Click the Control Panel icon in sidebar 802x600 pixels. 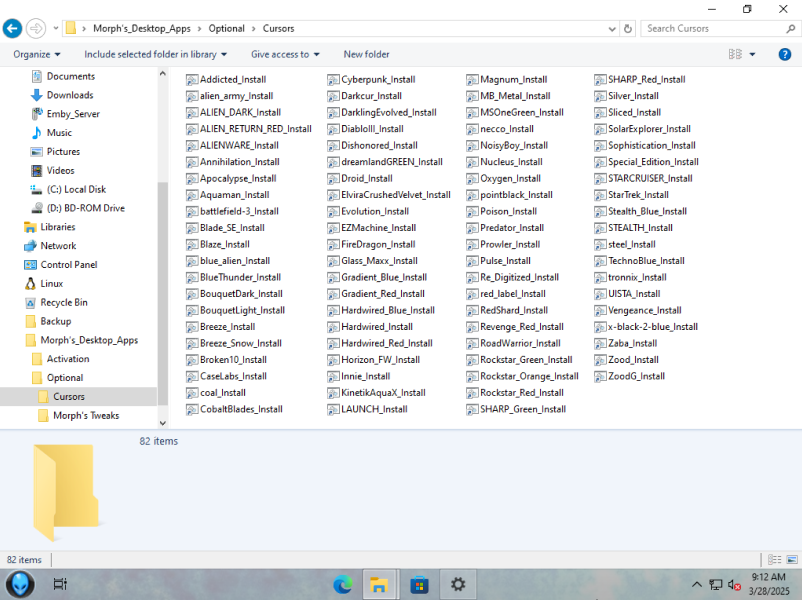click(x=30, y=265)
